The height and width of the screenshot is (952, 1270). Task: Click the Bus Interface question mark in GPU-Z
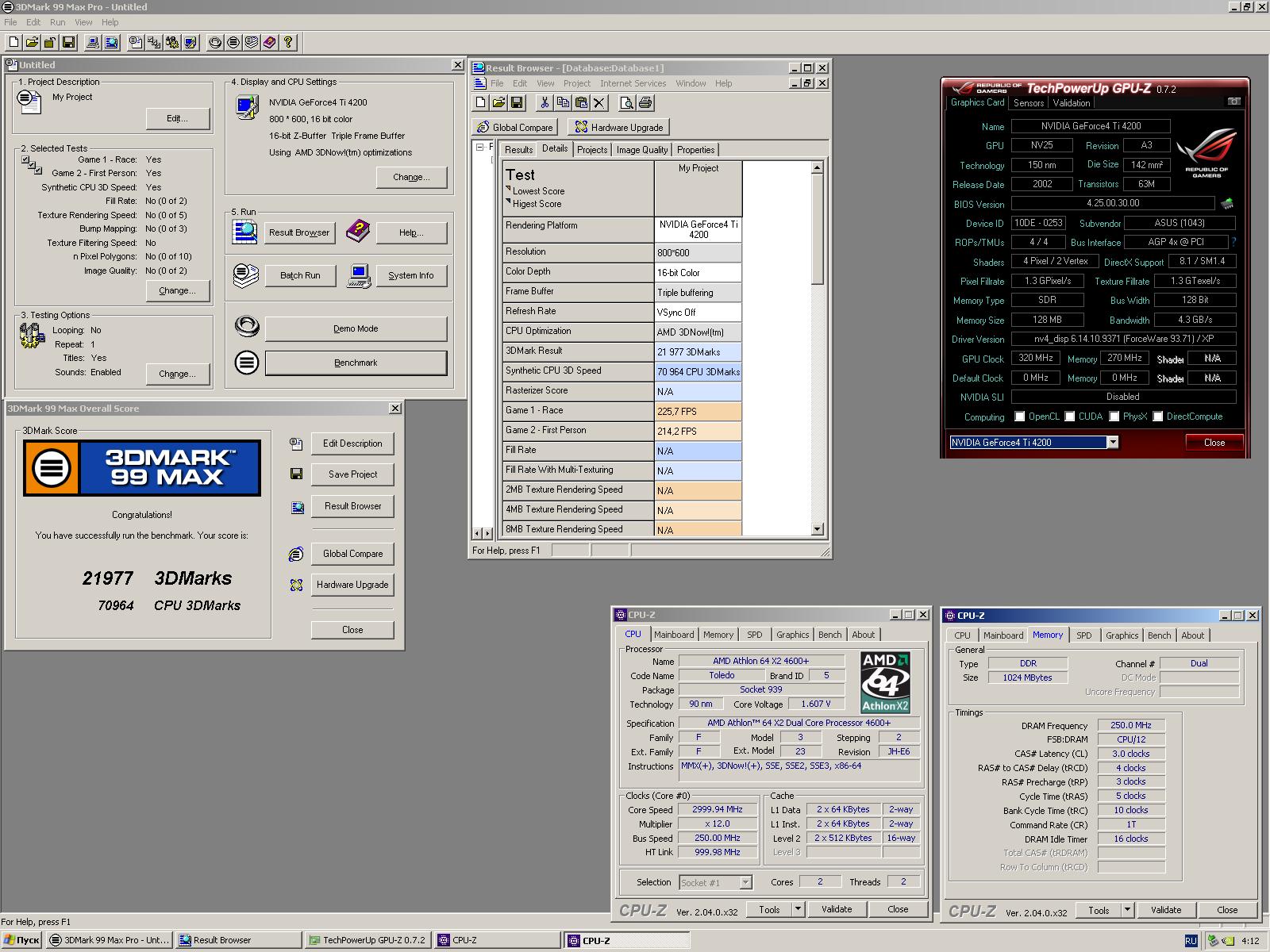coord(1233,242)
